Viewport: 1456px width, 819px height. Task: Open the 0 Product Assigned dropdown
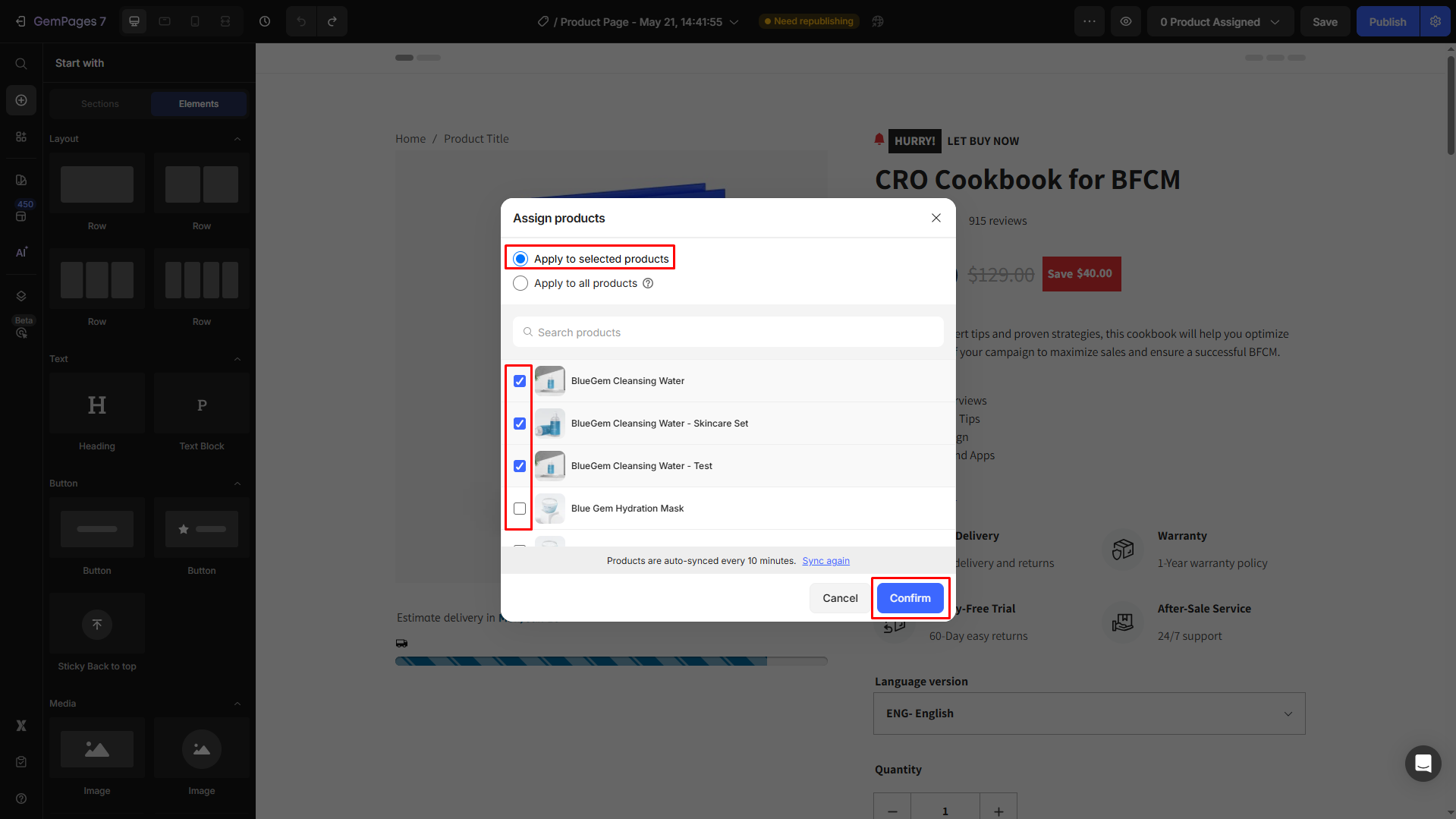click(x=1219, y=21)
